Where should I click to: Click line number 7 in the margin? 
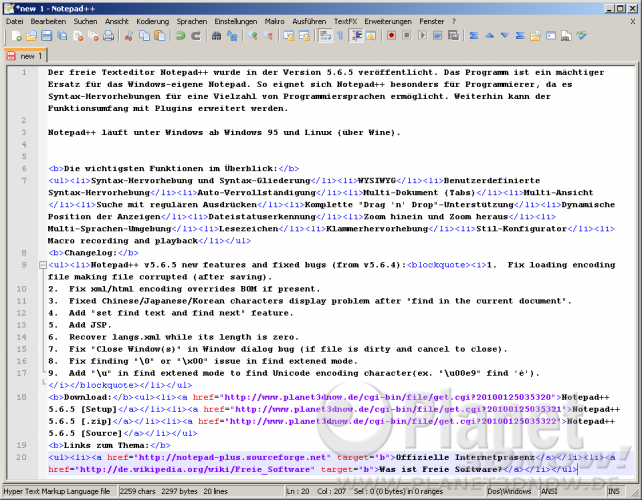click(24, 181)
